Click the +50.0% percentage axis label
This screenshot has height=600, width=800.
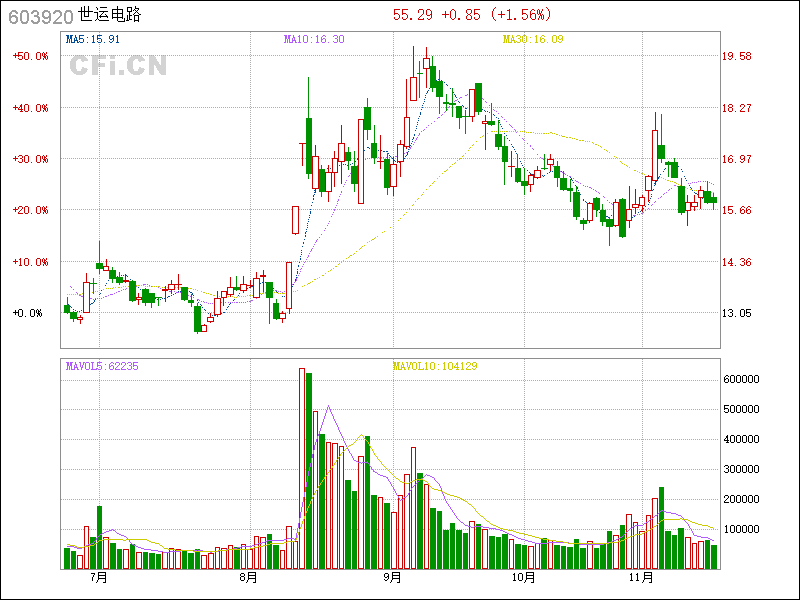coord(30,56)
